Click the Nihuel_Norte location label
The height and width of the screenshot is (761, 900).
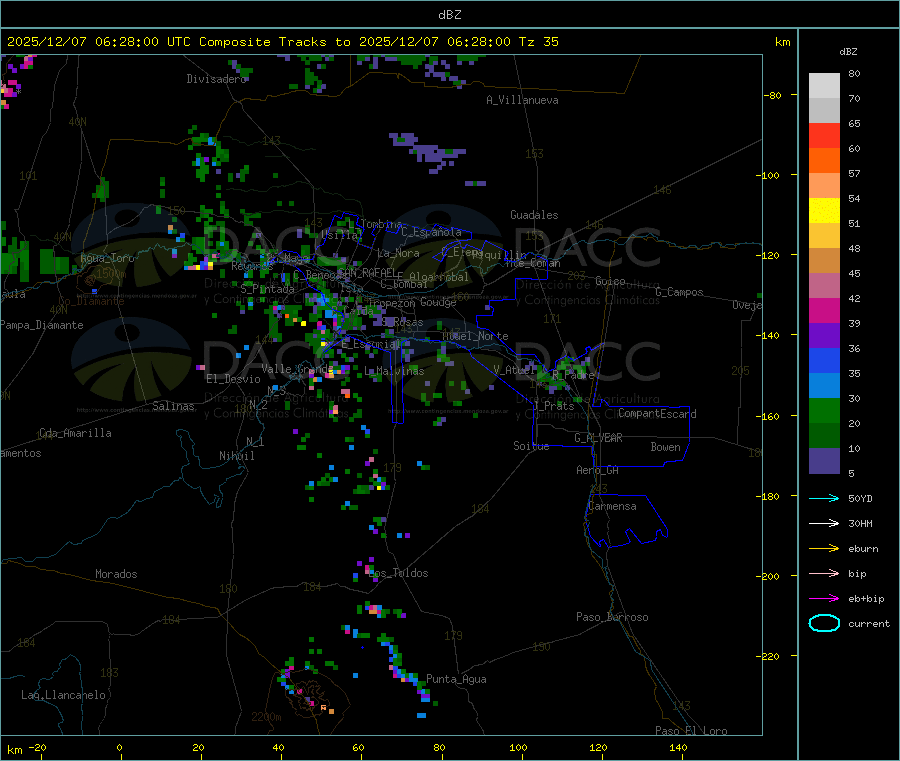475,336
